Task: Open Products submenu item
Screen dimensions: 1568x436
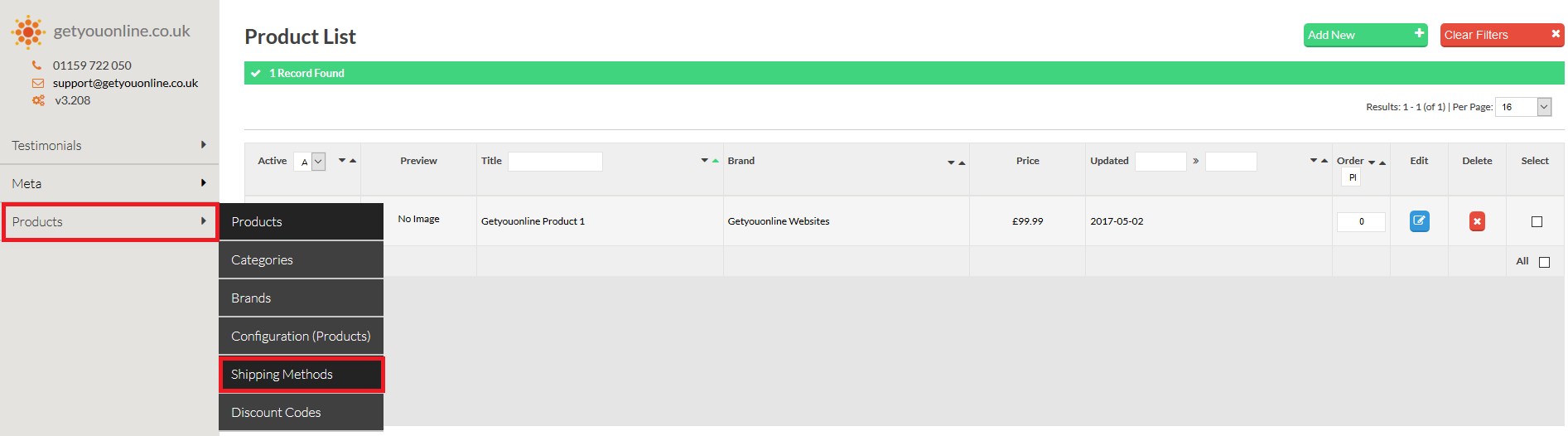Action: coord(301,221)
